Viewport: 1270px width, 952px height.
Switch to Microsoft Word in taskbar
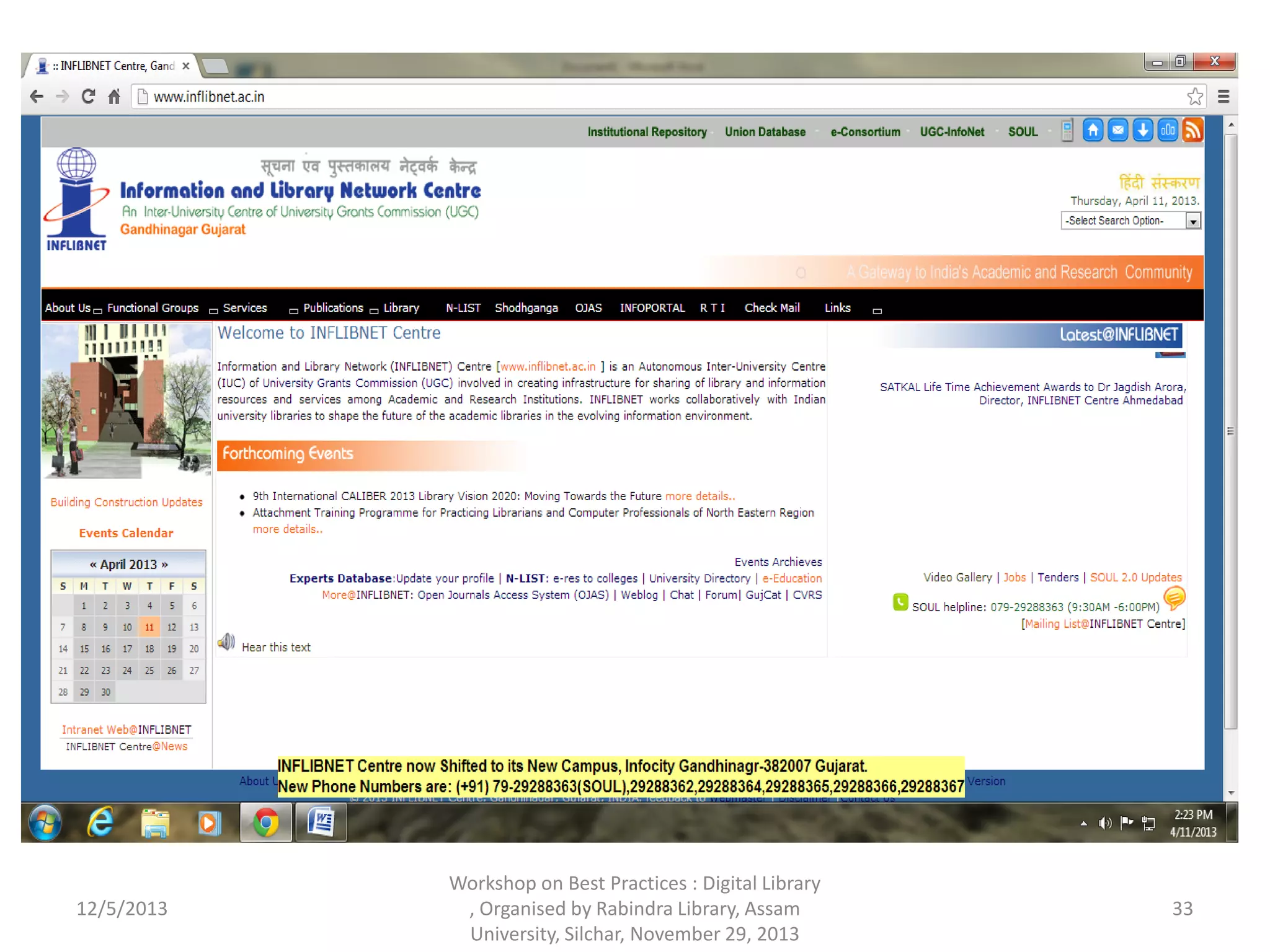tap(321, 823)
